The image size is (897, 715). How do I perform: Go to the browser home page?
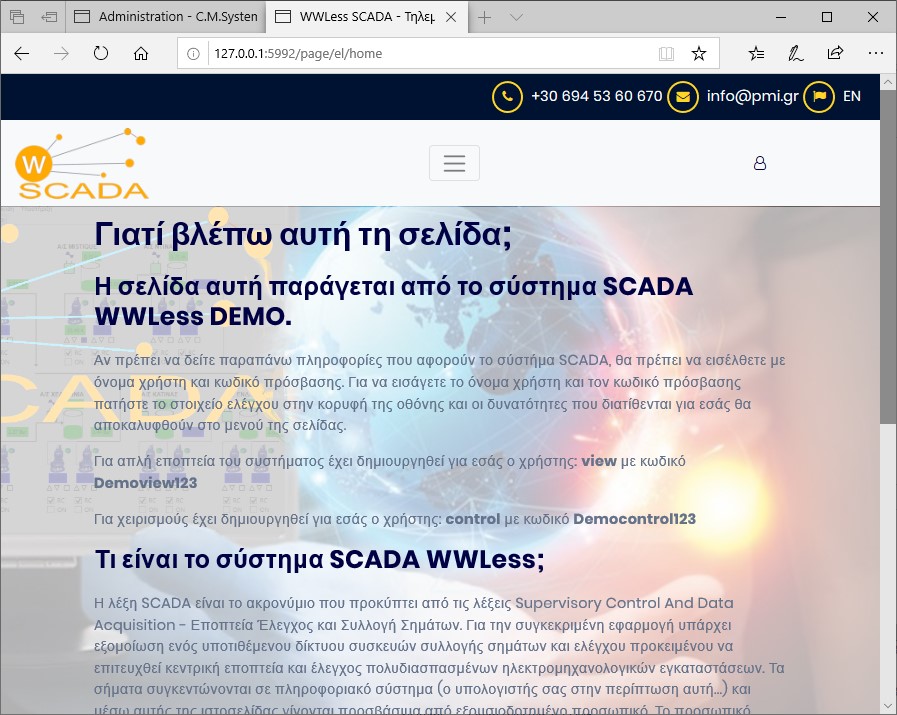pos(141,54)
